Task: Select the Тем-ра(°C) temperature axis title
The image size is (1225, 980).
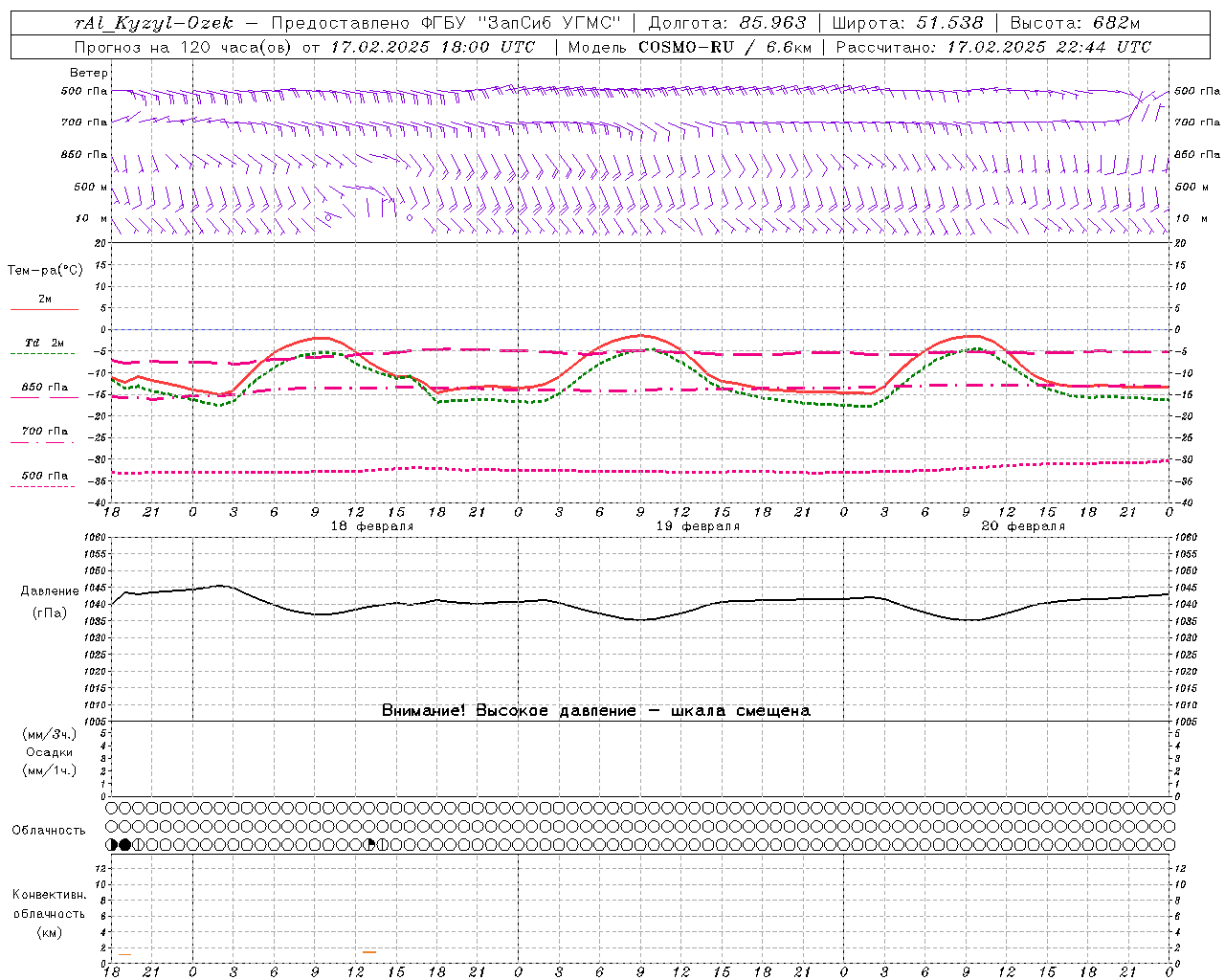Action: (x=45, y=270)
